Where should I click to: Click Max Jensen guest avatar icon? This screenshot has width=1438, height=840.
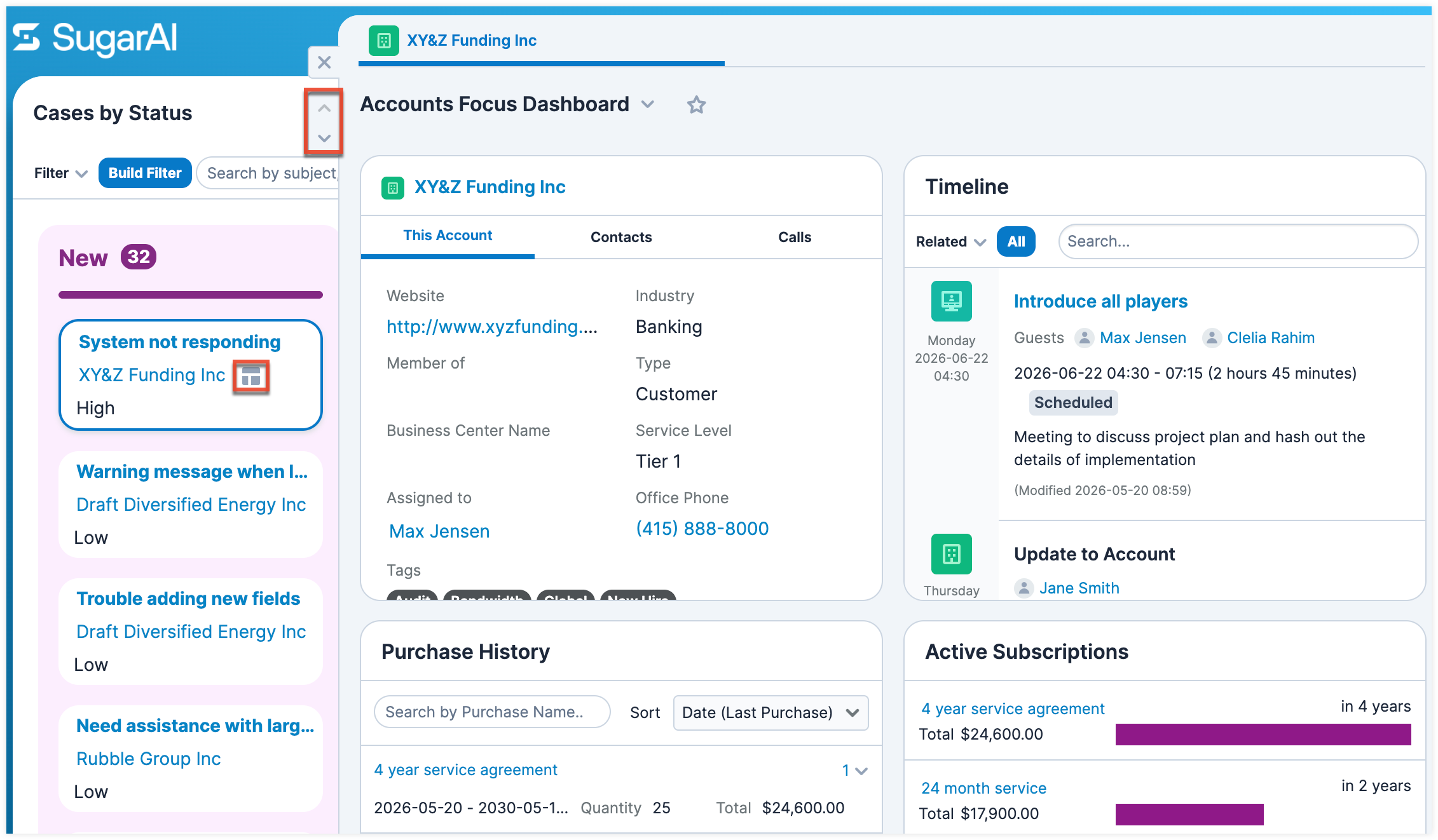click(x=1085, y=338)
